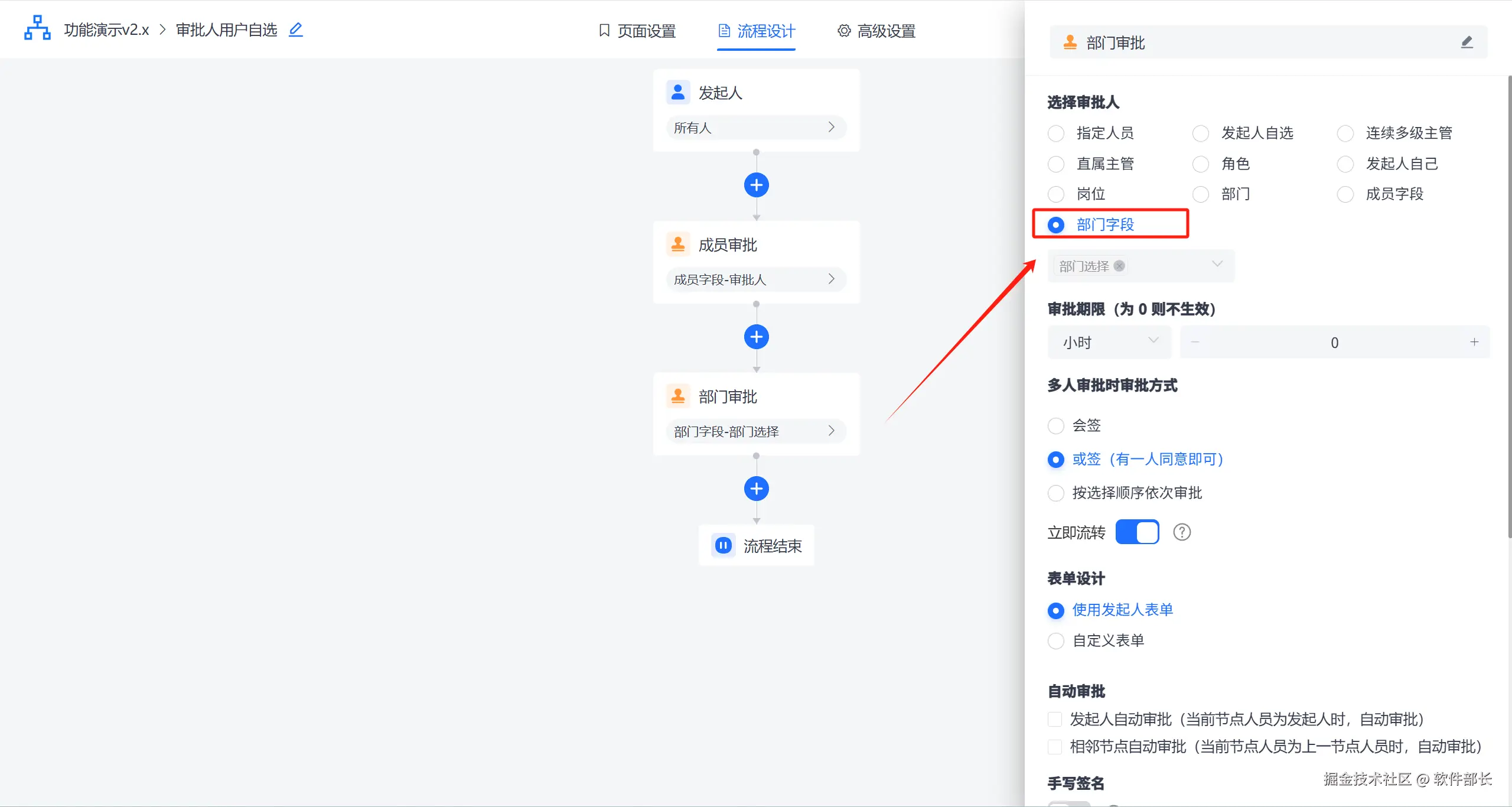Expand the 所有人 row in 发起人 node
Screen dimensions: 1512x807
pos(756,128)
